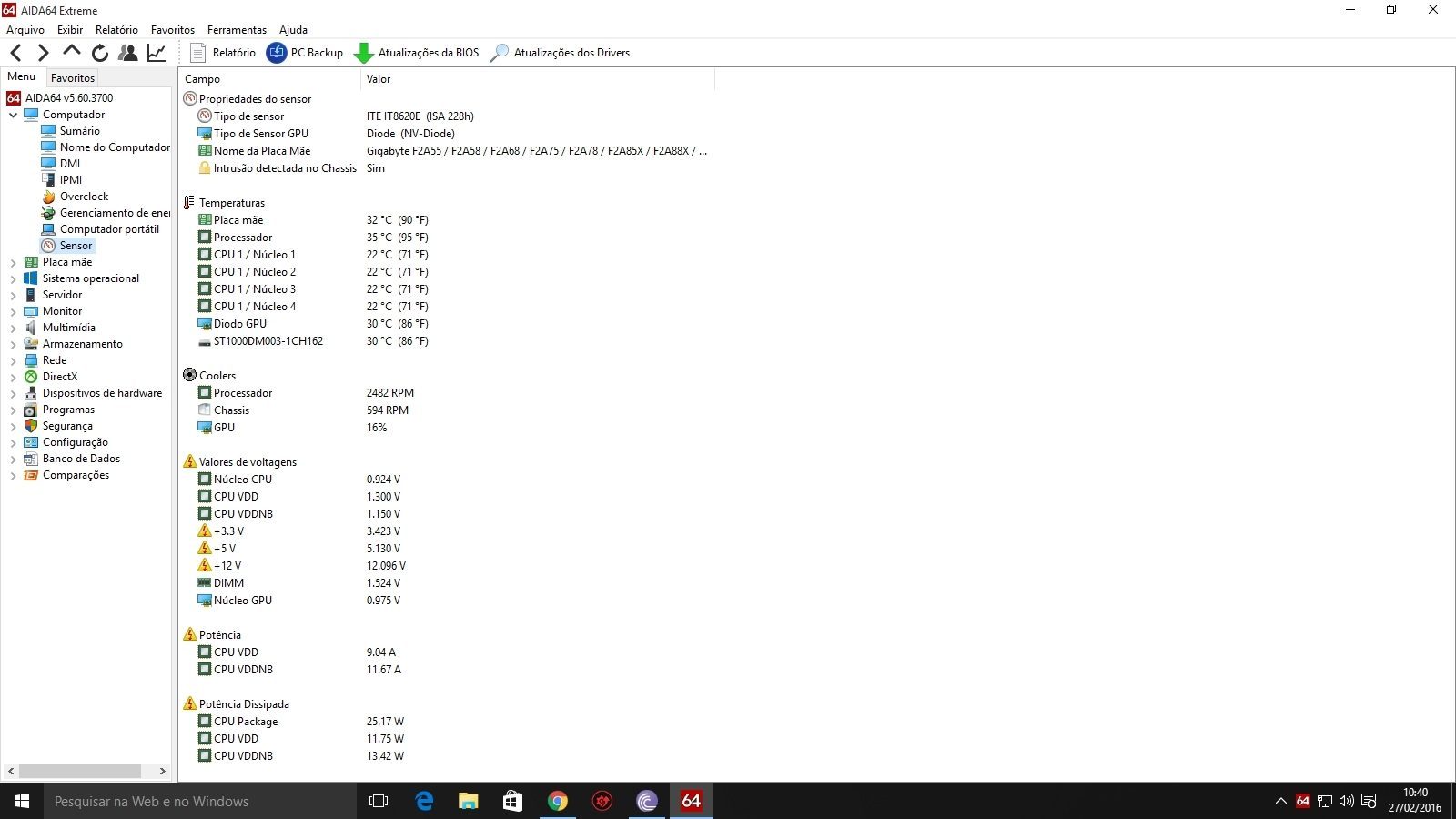Launch PC Backup from the toolbar
The height and width of the screenshot is (819, 1456).
(x=304, y=53)
